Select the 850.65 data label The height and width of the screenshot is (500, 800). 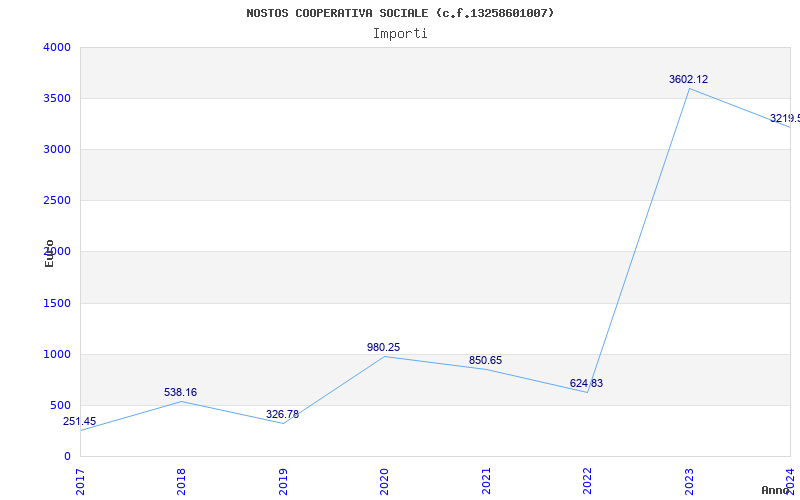pos(485,361)
